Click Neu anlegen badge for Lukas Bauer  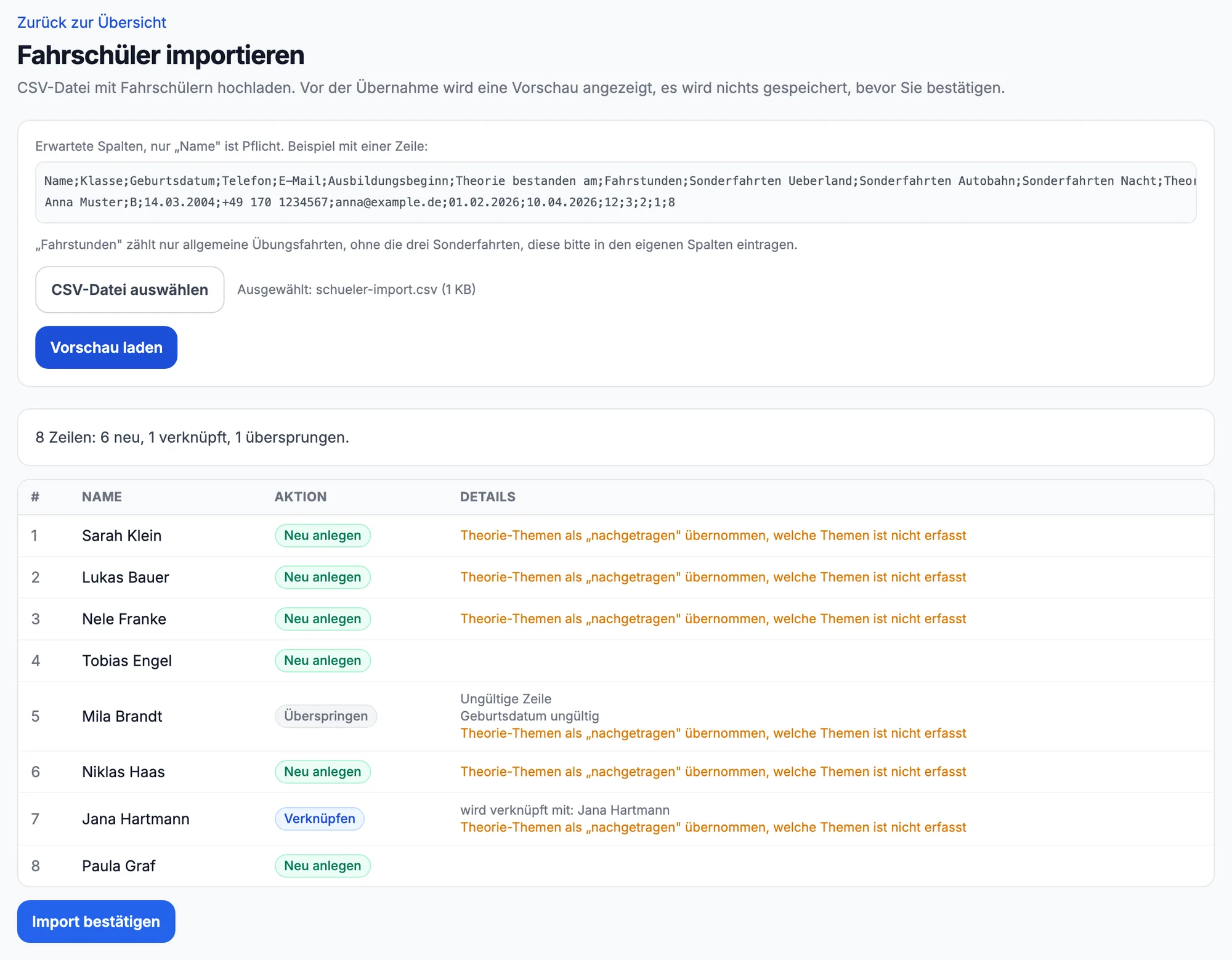pyautogui.click(x=323, y=578)
